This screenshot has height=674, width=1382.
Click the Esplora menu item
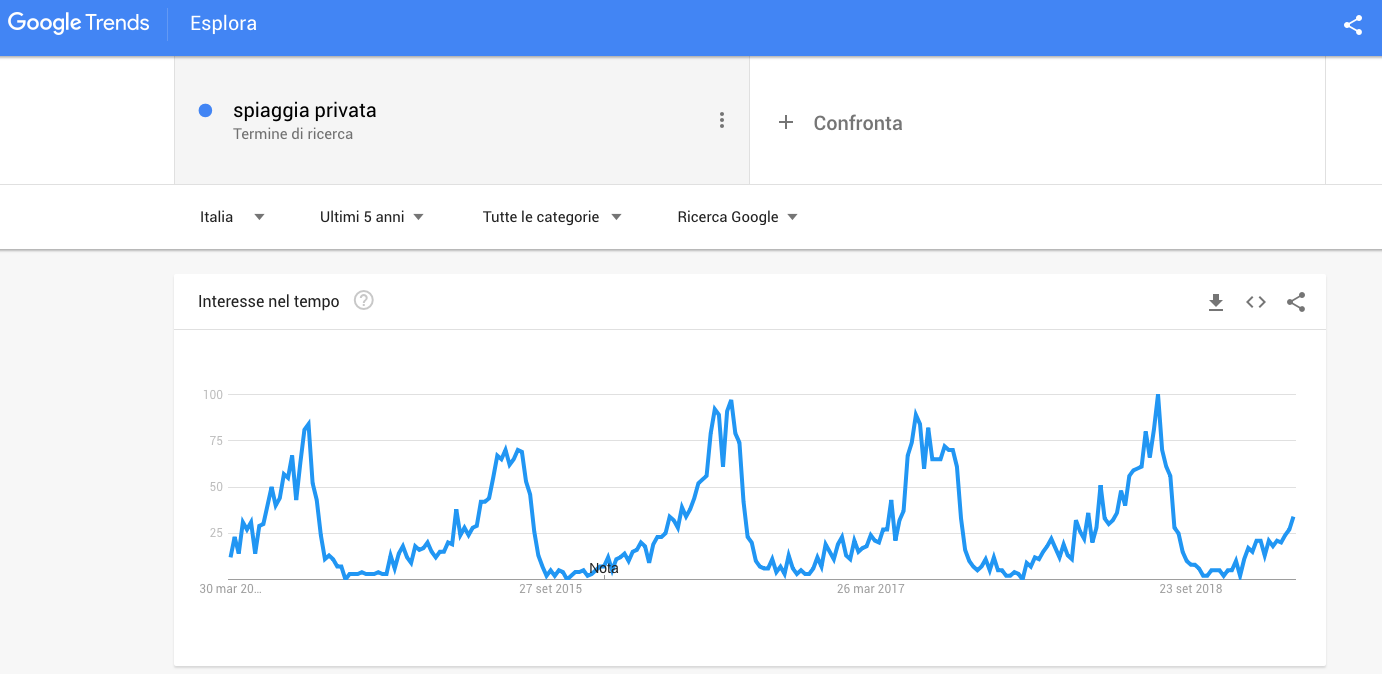click(222, 23)
